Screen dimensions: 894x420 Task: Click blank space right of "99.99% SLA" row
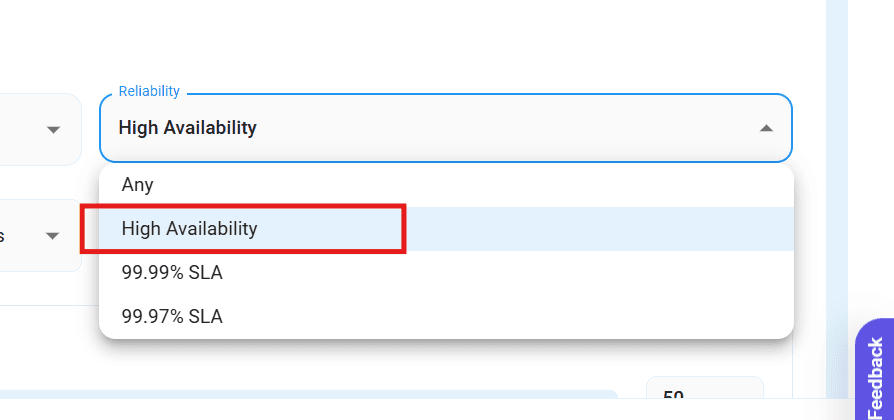coord(500,273)
